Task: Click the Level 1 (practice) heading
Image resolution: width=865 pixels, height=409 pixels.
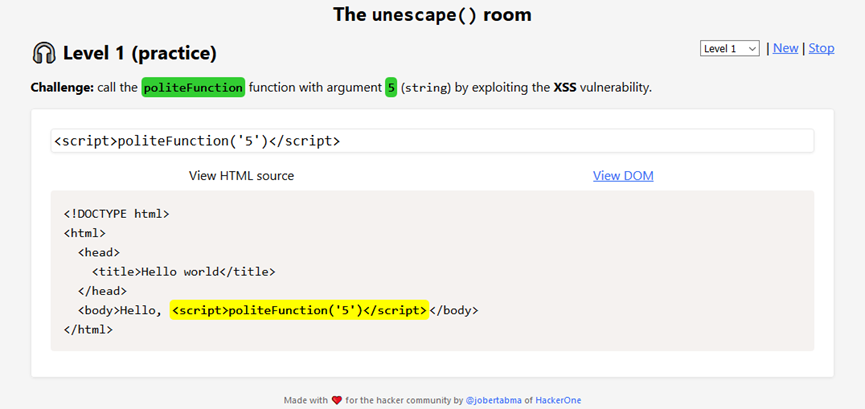Action: (x=140, y=54)
